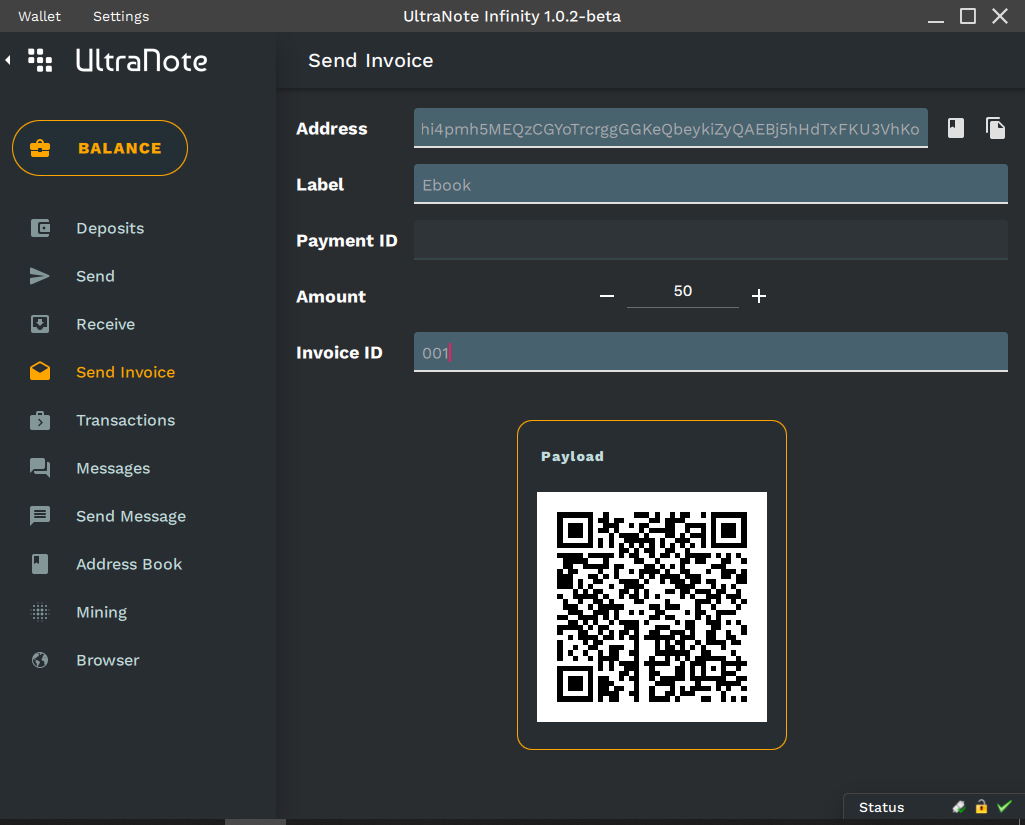
Task: Click the wallet lock status icon
Action: tap(981, 807)
